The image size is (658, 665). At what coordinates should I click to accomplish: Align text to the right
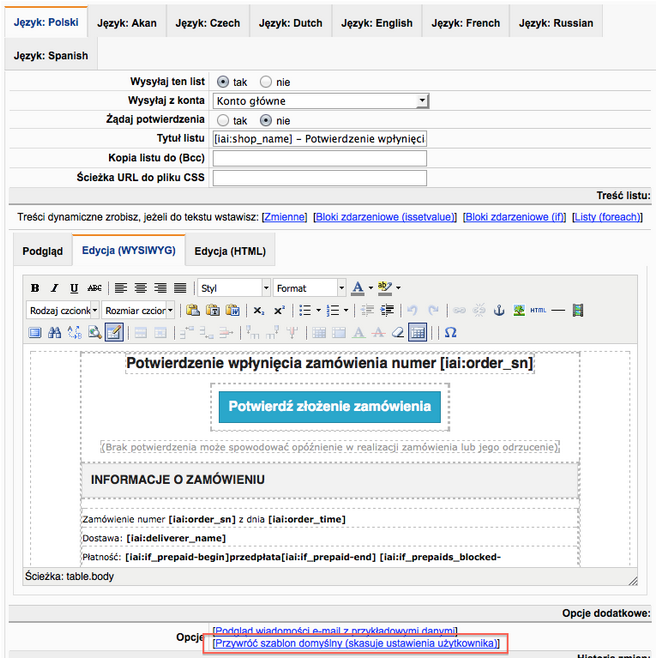coord(160,288)
